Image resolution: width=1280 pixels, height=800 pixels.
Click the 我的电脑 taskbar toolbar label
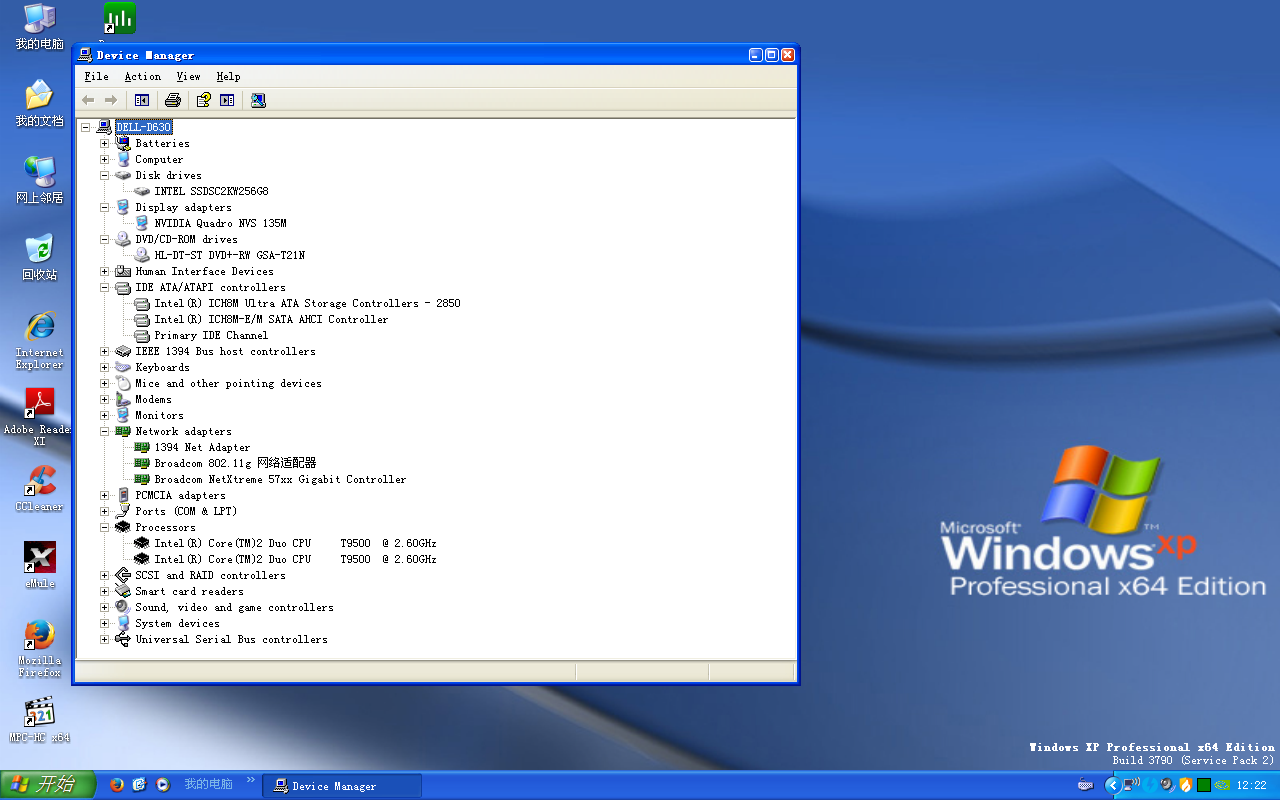coord(208,784)
